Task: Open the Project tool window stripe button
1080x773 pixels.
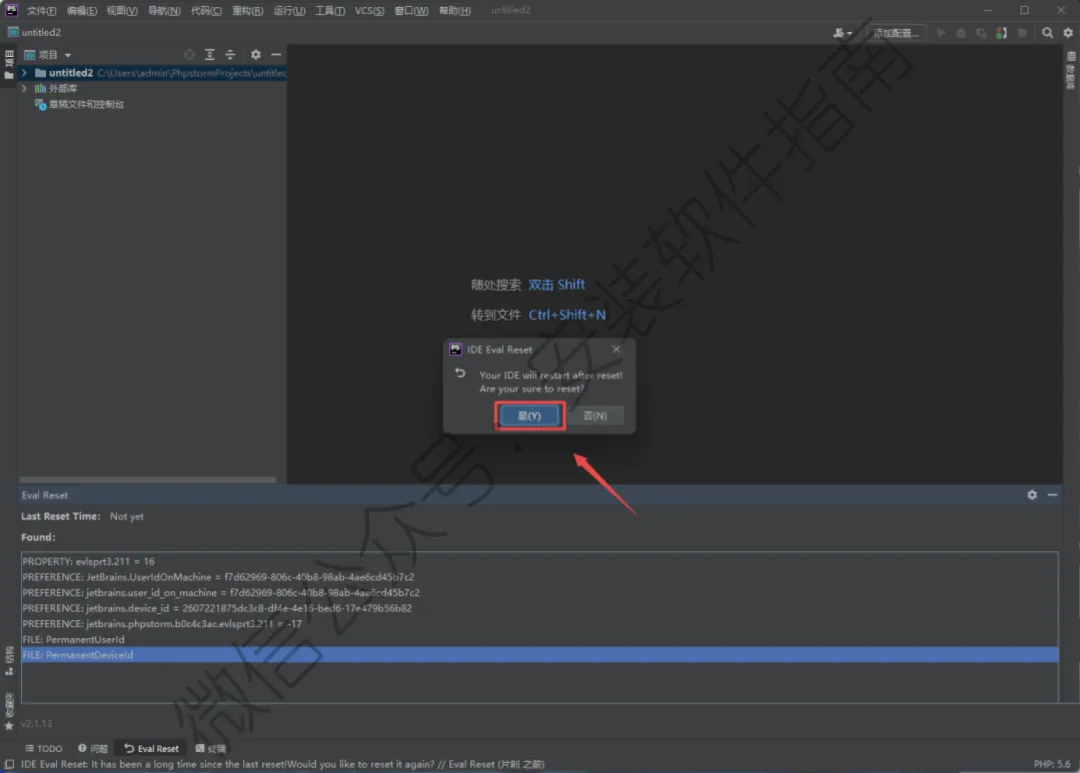Action: click(x=9, y=65)
